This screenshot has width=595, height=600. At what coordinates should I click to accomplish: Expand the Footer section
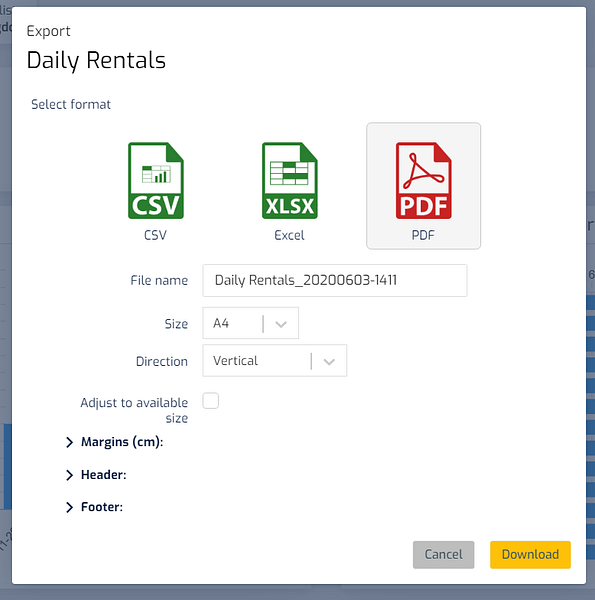[95, 507]
